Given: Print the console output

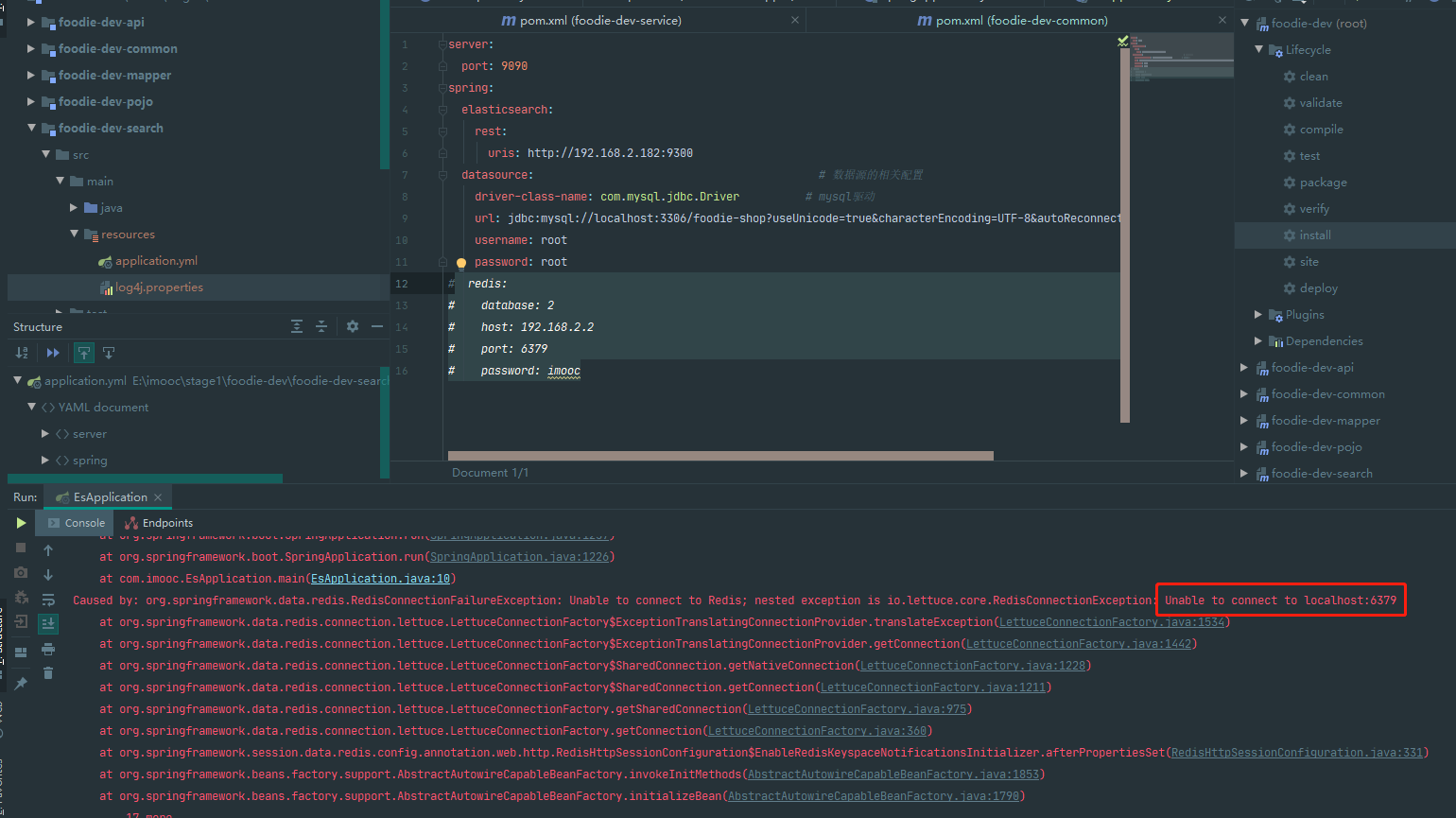Looking at the screenshot, I should tap(48, 649).
